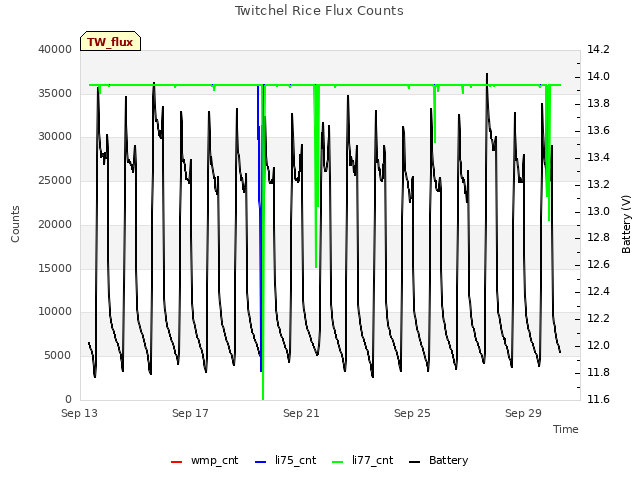Click the 30000 counts tick label
The image size is (640, 480).
[55, 136]
